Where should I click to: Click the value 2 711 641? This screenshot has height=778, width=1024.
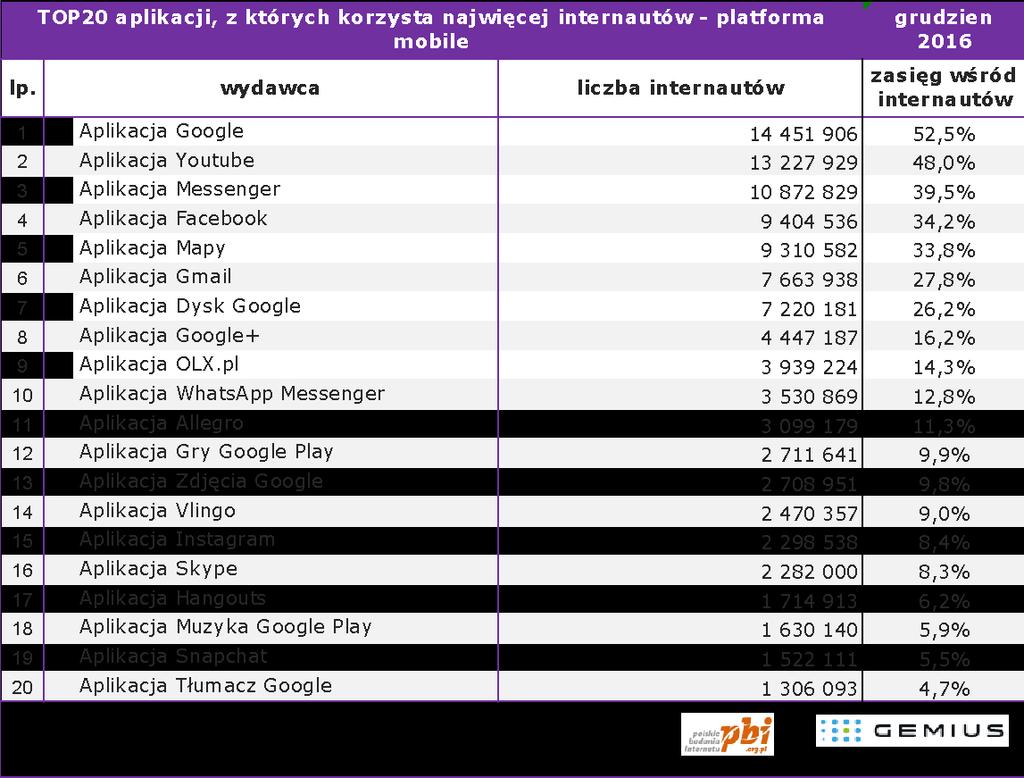click(808, 455)
